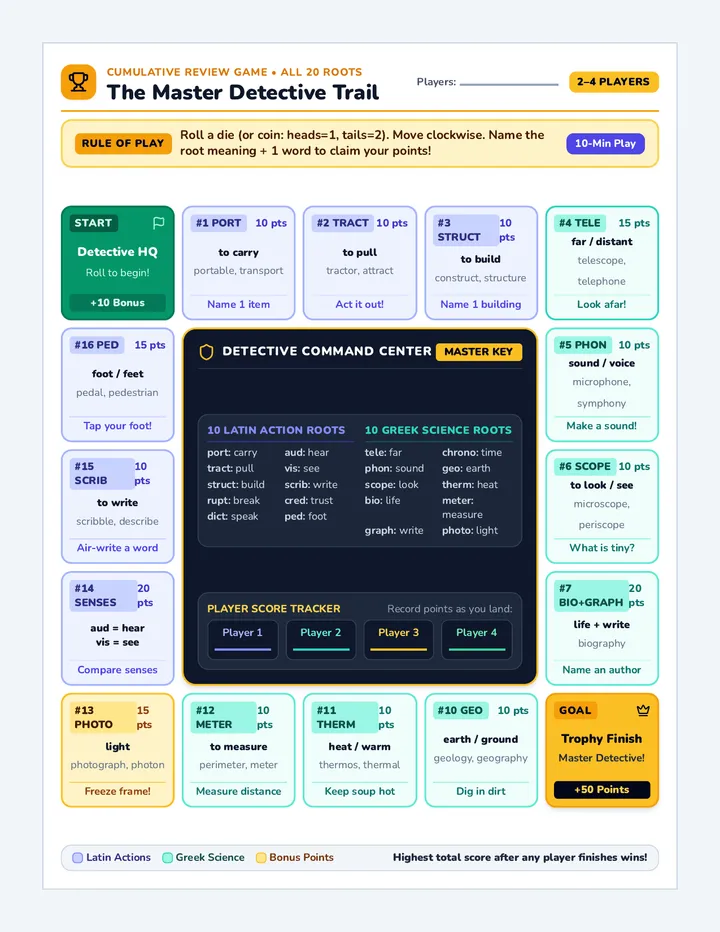Click 'The Master Detective Trail' title
The image size is (720, 932).
coord(243,92)
